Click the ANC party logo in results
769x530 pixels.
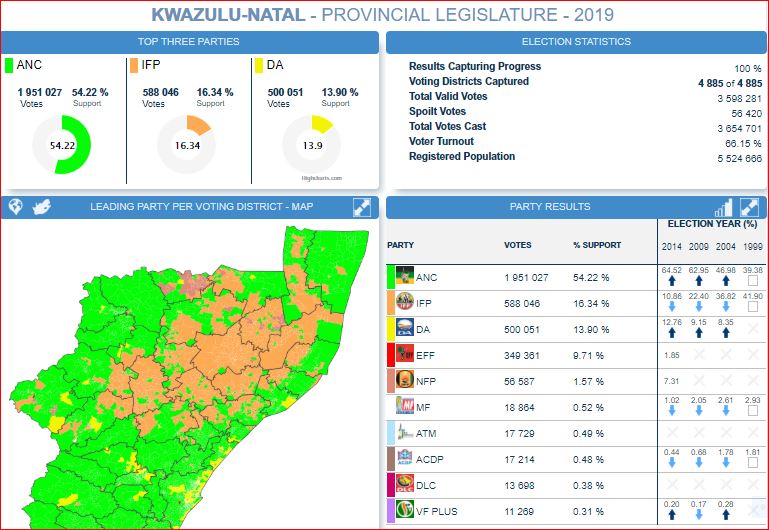tap(406, 277)
